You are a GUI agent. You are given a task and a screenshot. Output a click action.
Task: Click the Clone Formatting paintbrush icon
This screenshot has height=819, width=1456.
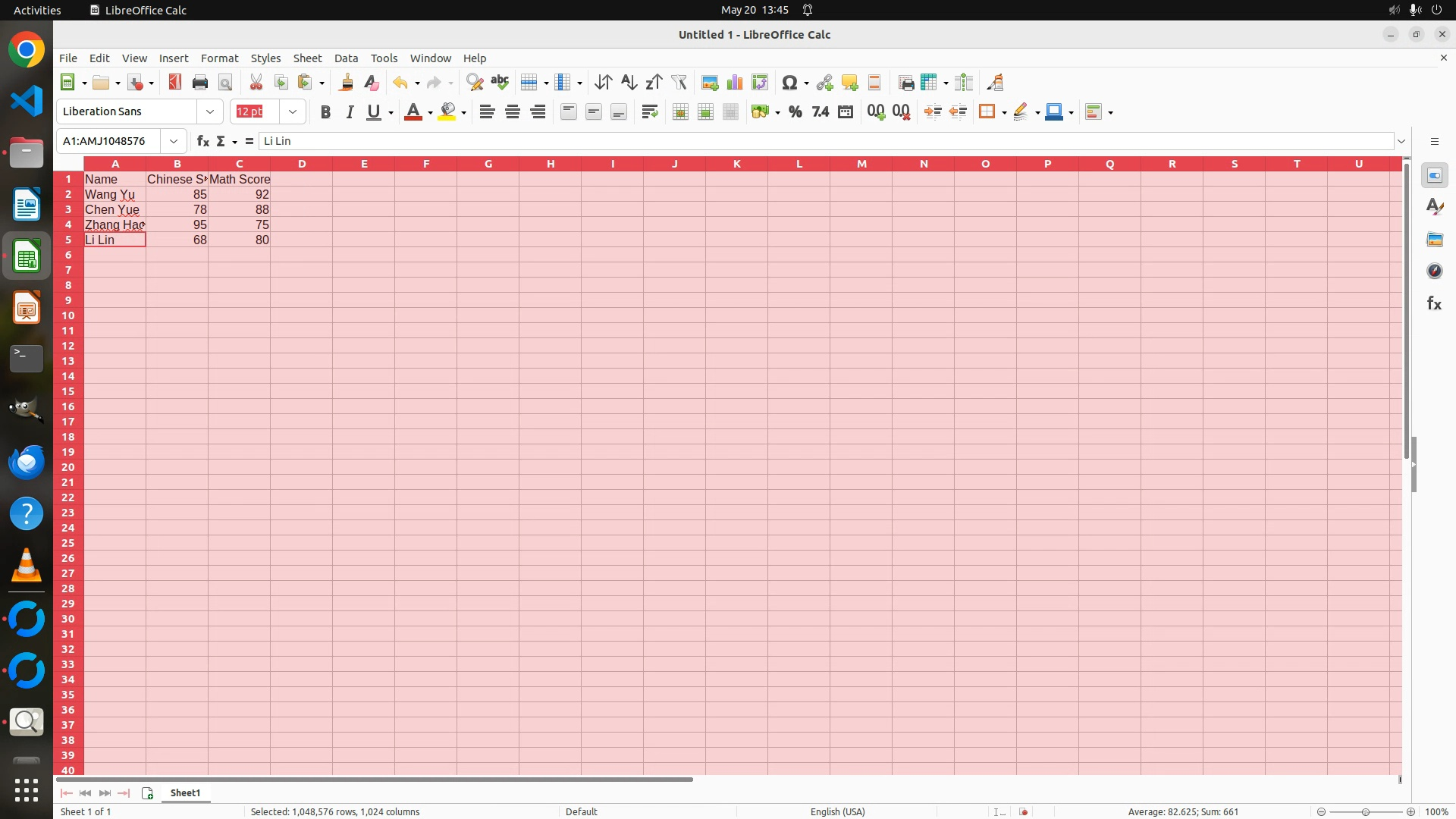347,83
